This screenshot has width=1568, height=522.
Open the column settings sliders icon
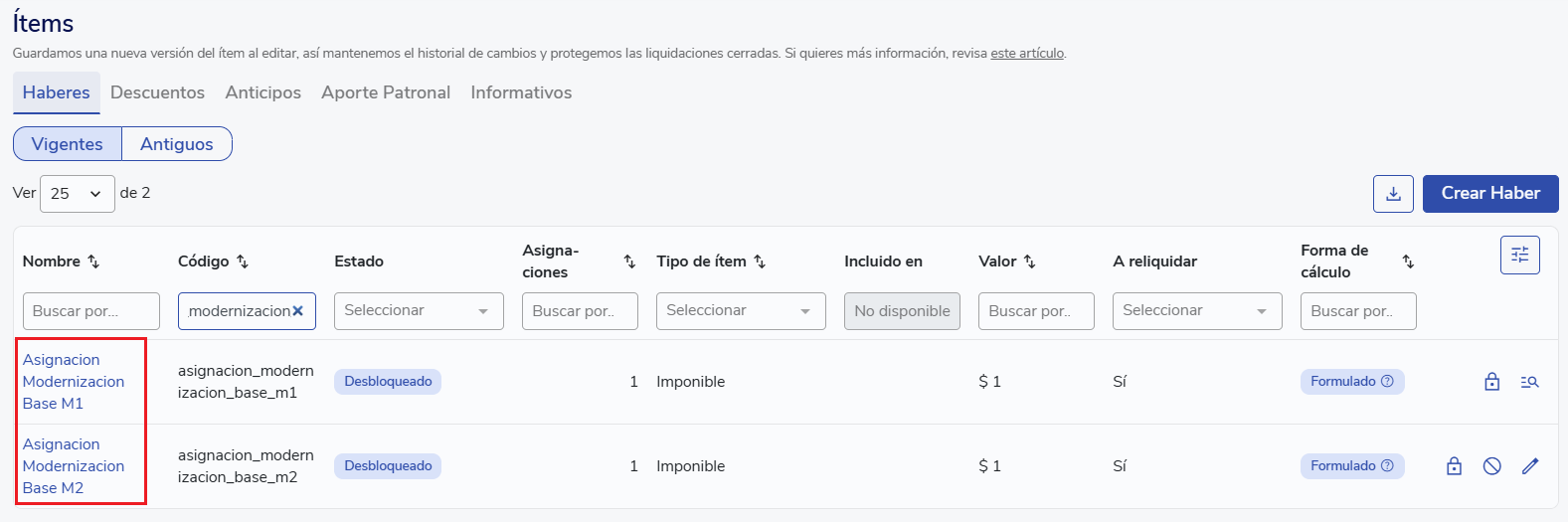coord(1519,255)
